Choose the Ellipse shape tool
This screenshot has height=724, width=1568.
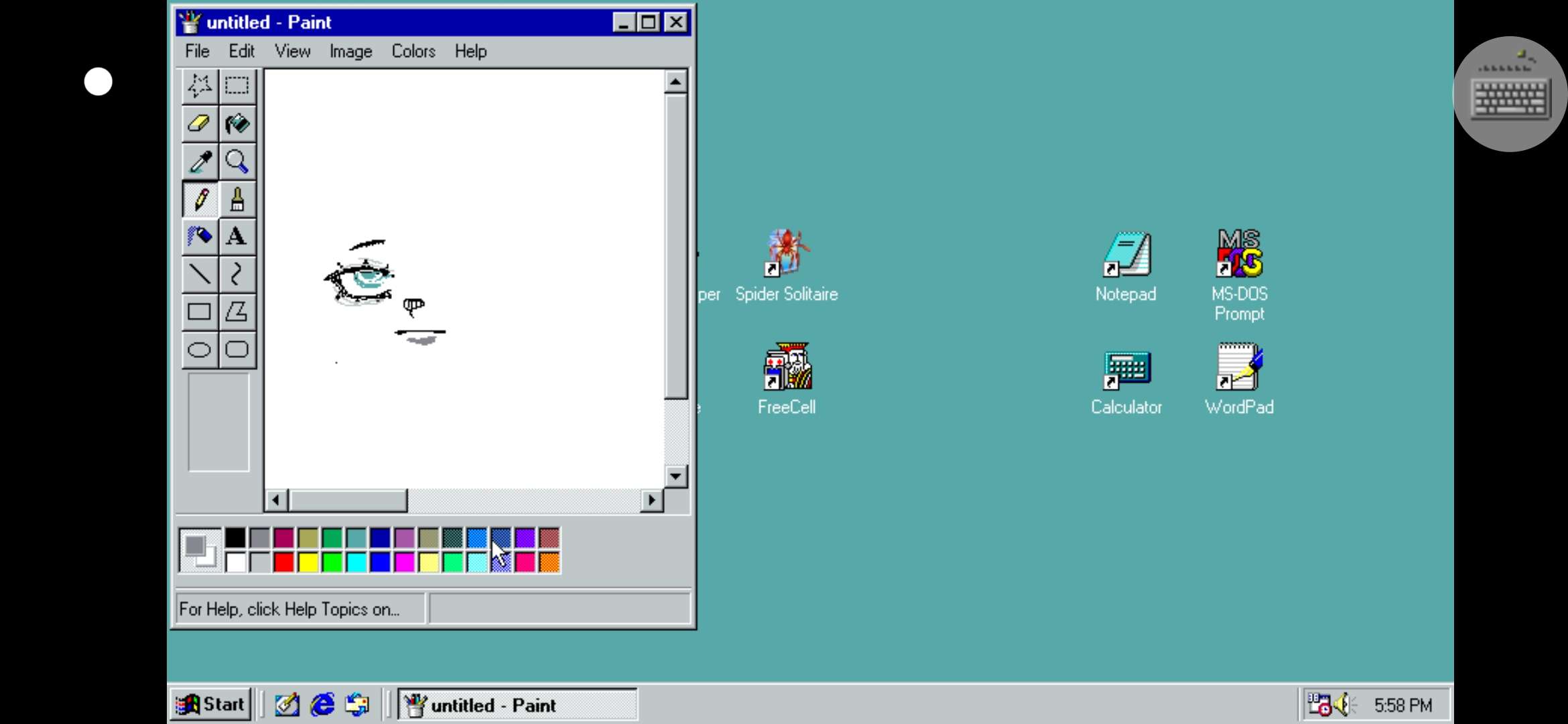pyautogui.click(x=200, y=349)
